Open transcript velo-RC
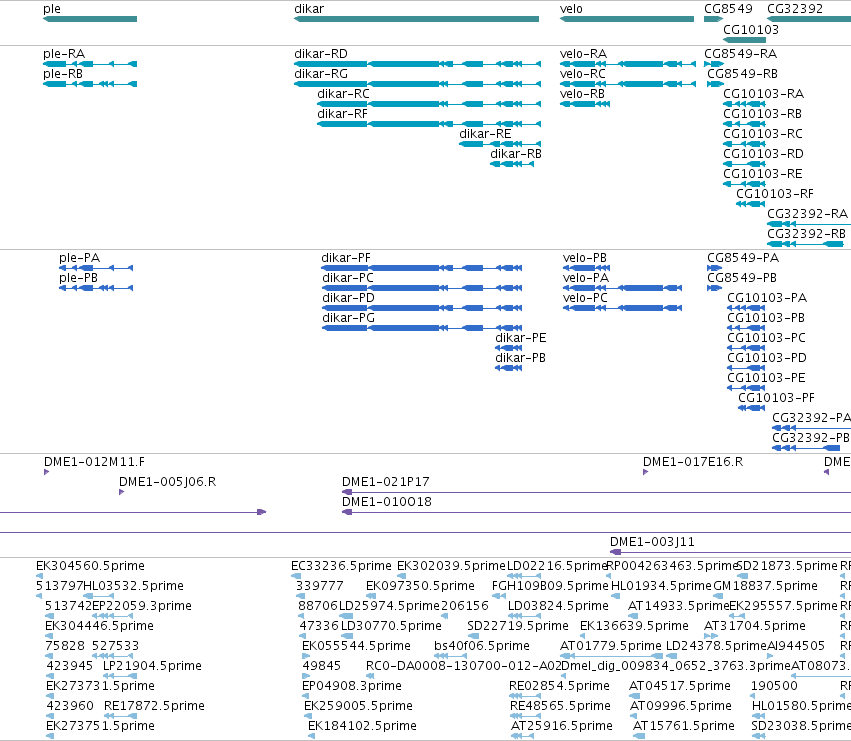 [582, 74]
